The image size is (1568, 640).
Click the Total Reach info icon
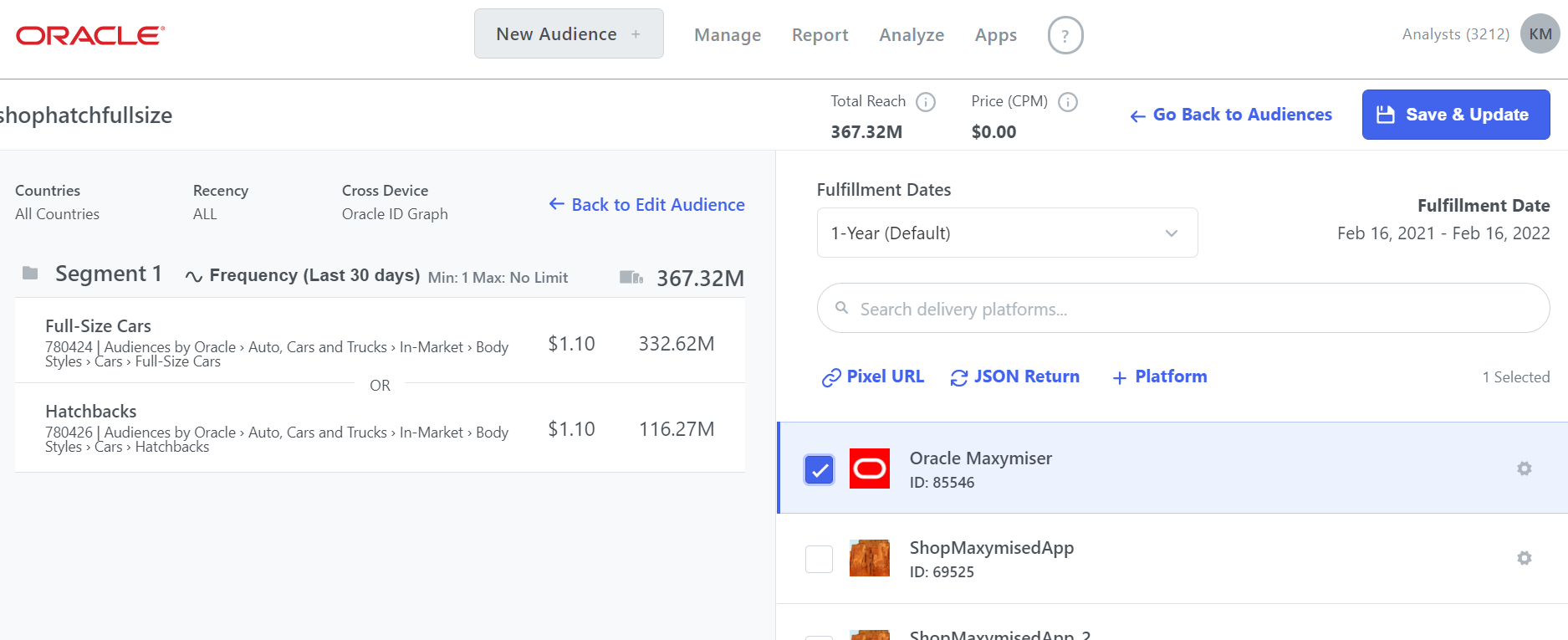(925, 102)
